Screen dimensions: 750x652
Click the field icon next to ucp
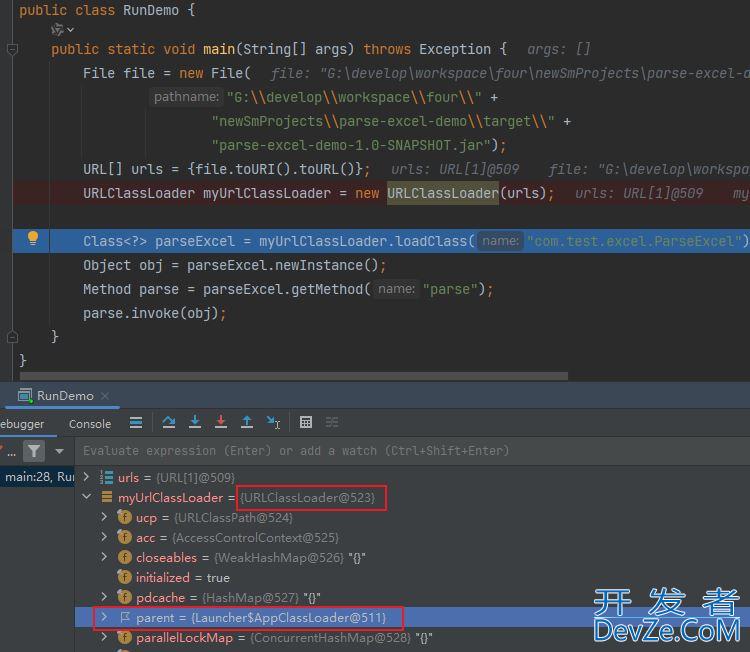(124, 517)
